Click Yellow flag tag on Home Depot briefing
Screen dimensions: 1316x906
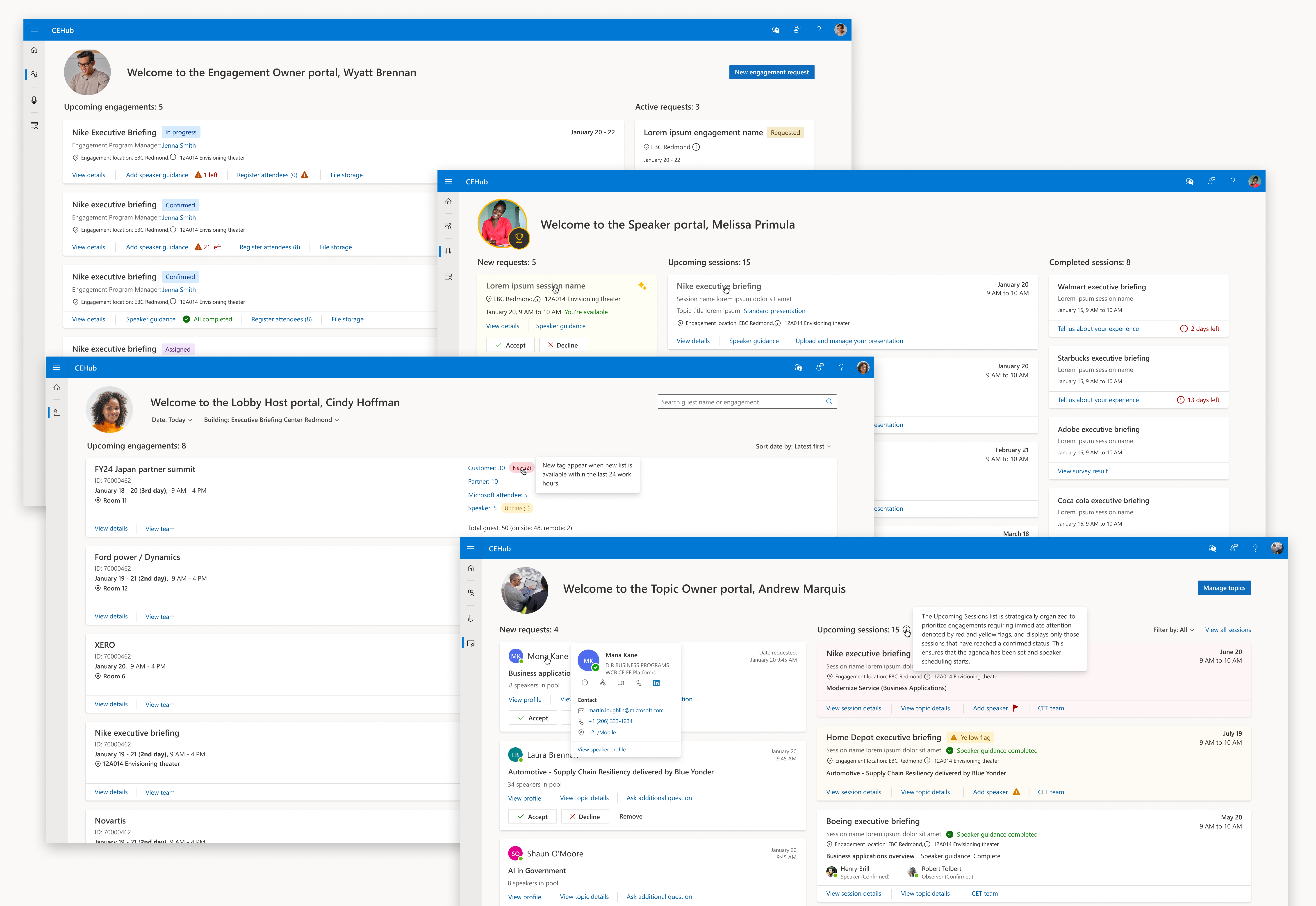click(x=970, y=737)
